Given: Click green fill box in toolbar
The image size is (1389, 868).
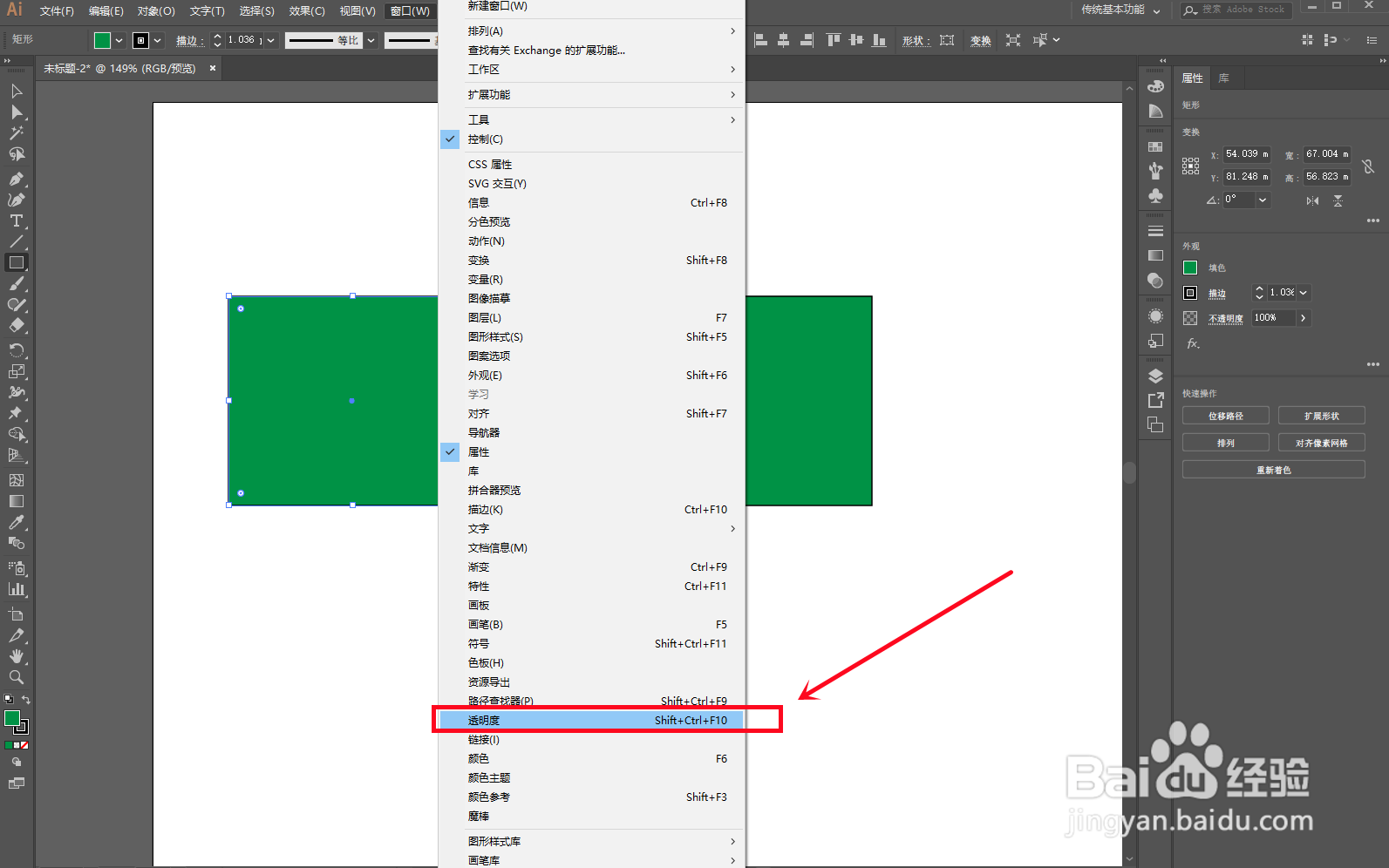Looking at the screenshot, I should pos(11,719).
